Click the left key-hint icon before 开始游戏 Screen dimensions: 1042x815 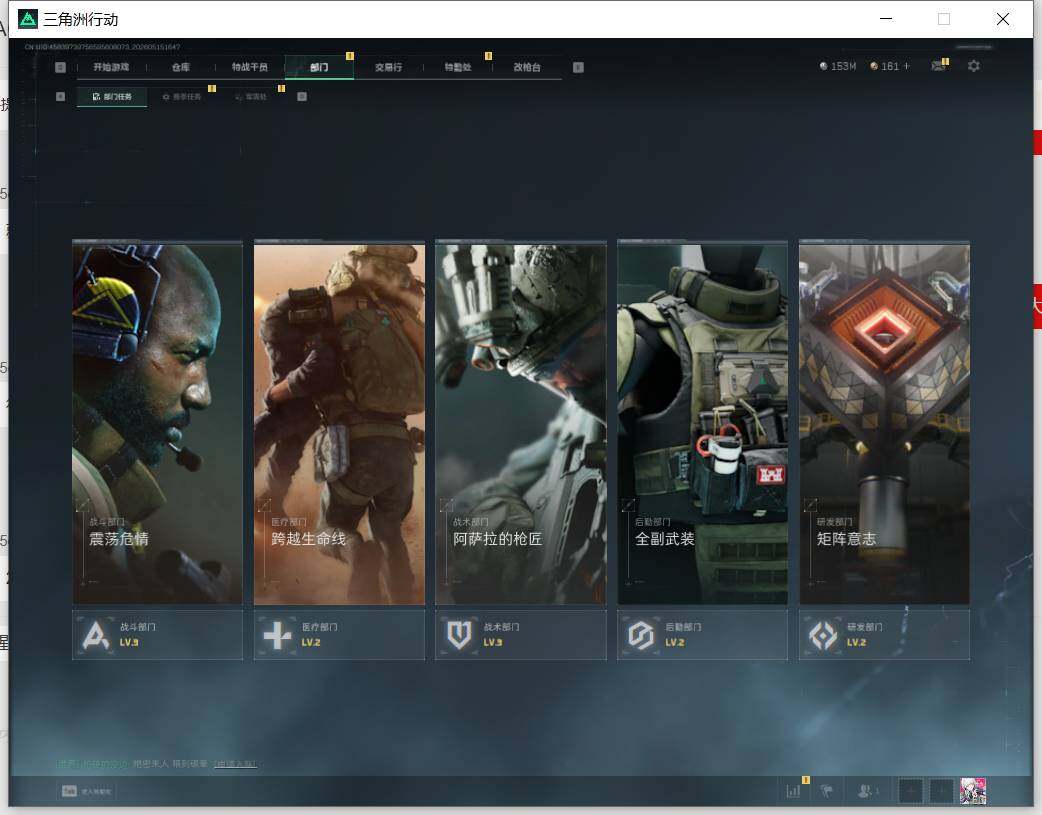[60, 67]
